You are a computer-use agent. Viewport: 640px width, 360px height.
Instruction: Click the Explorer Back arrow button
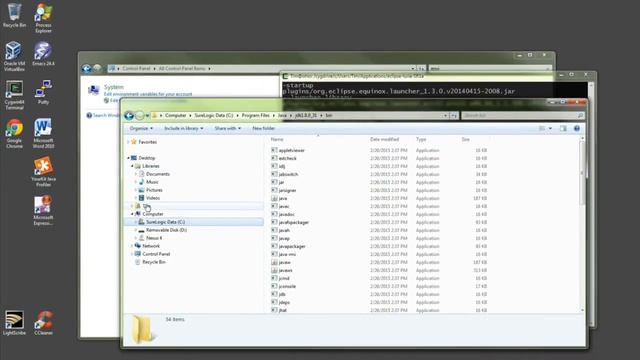point(129,116)
